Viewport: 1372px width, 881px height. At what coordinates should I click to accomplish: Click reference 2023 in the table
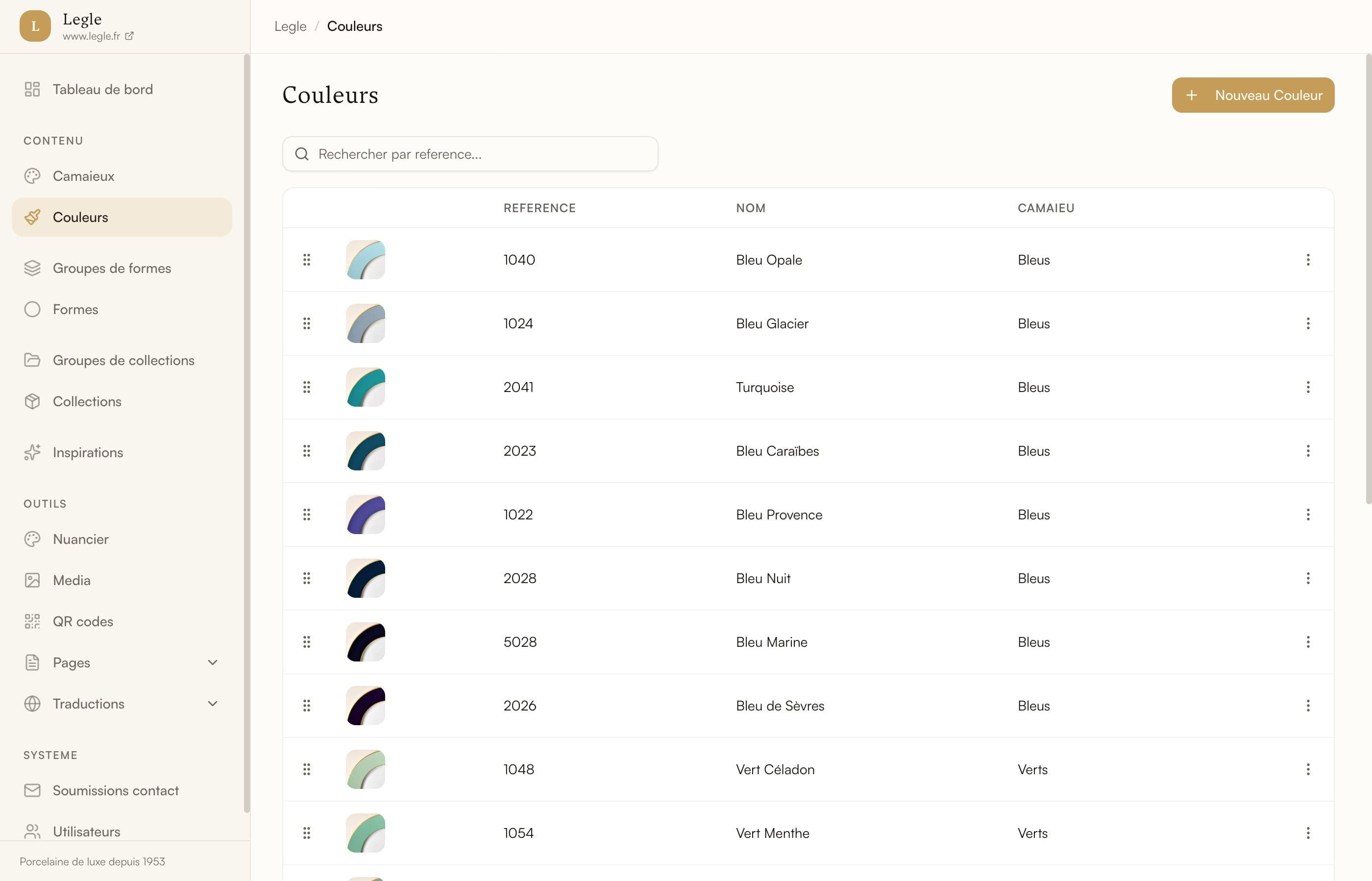[x=519, y=451]
